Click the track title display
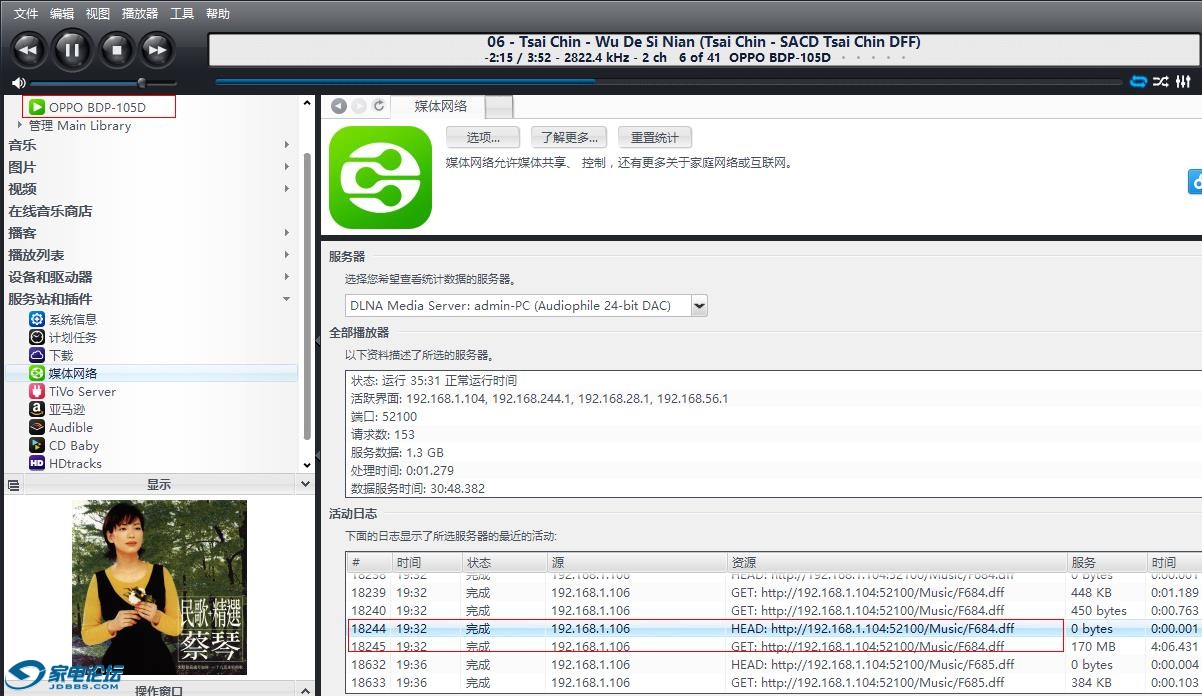The image size is (1202, 696). pyautogui.click(x=704, y=42)
